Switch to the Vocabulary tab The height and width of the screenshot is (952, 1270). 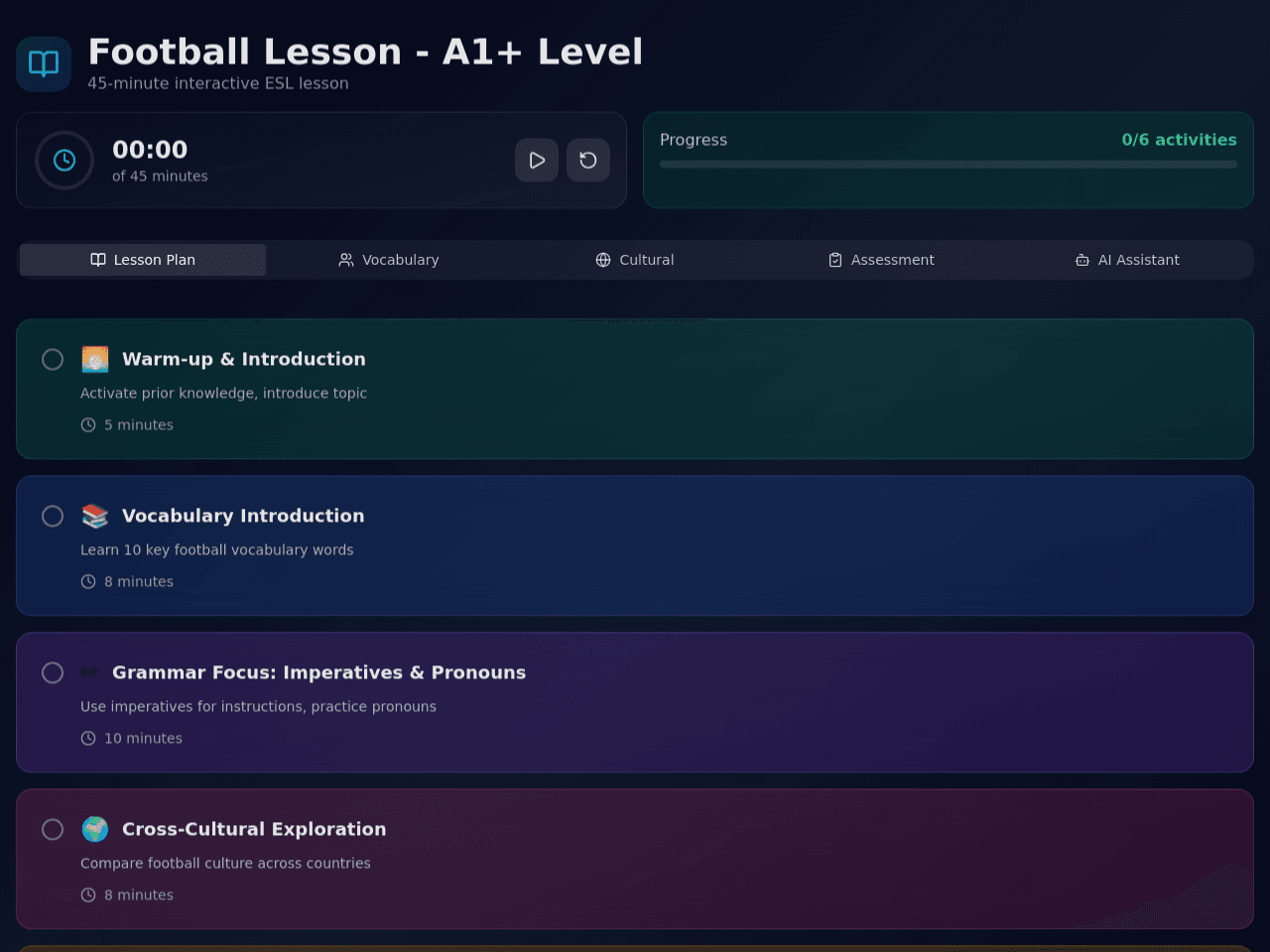click(x=389, y=260)
